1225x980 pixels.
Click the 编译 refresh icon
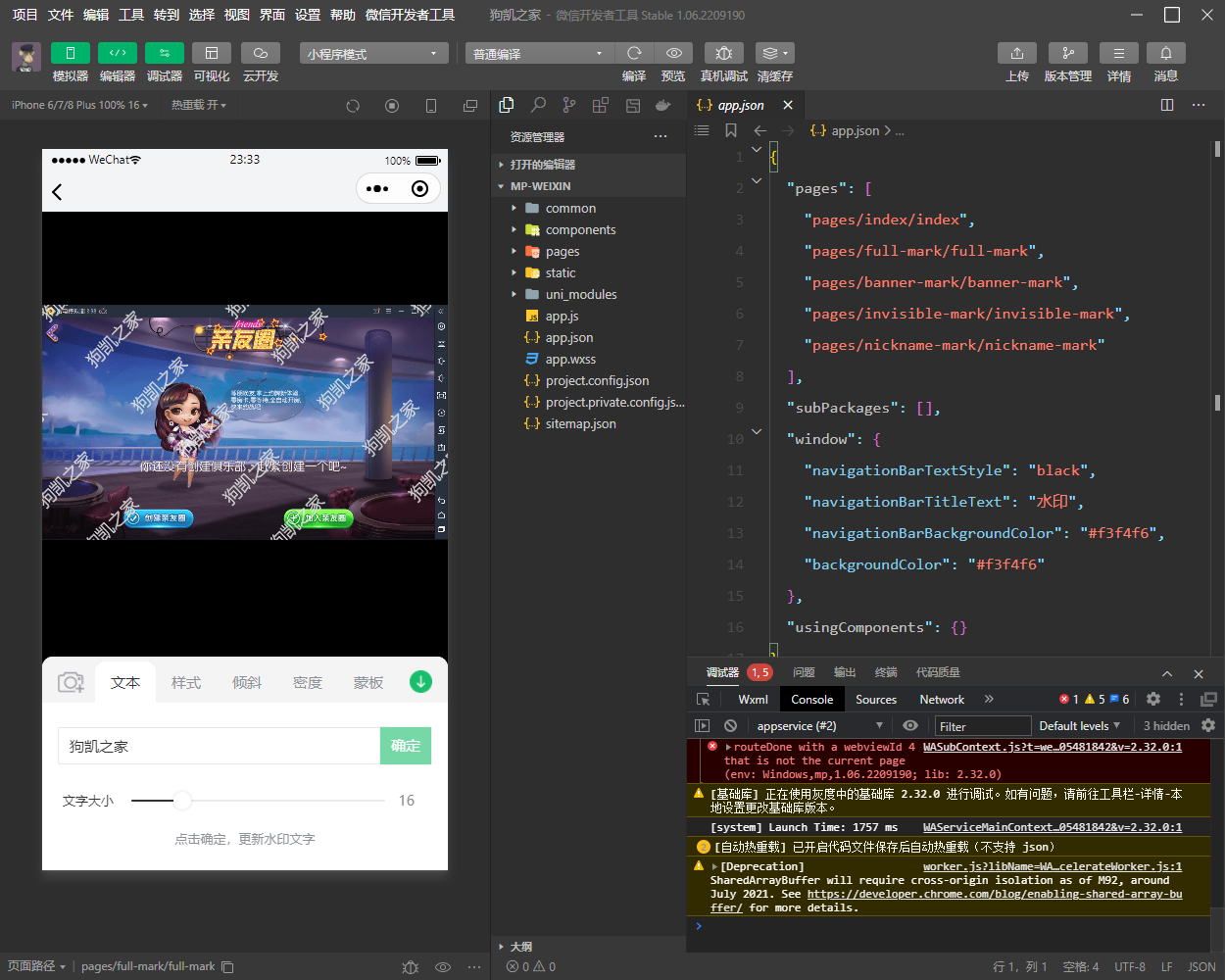click(634, 53)
